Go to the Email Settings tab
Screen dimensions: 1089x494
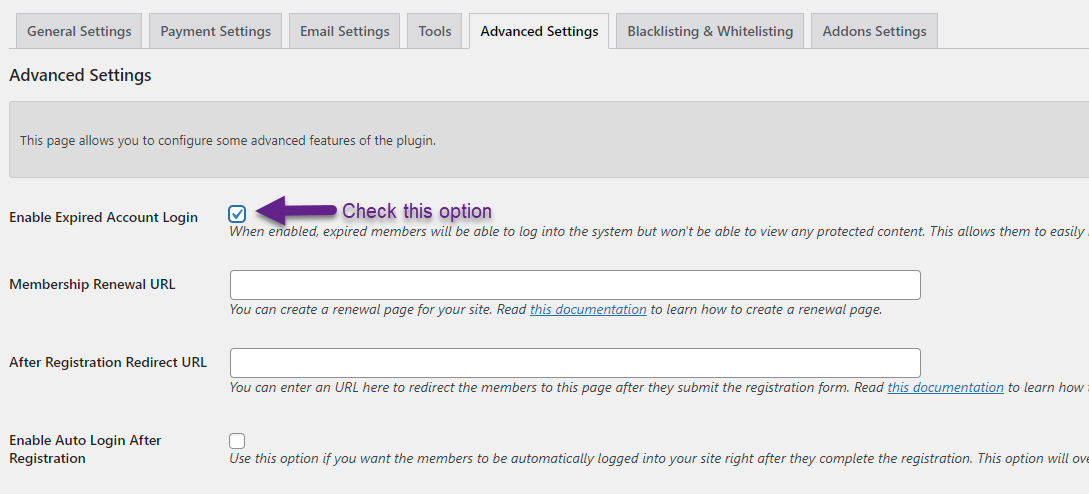click(x=344, y=31)
